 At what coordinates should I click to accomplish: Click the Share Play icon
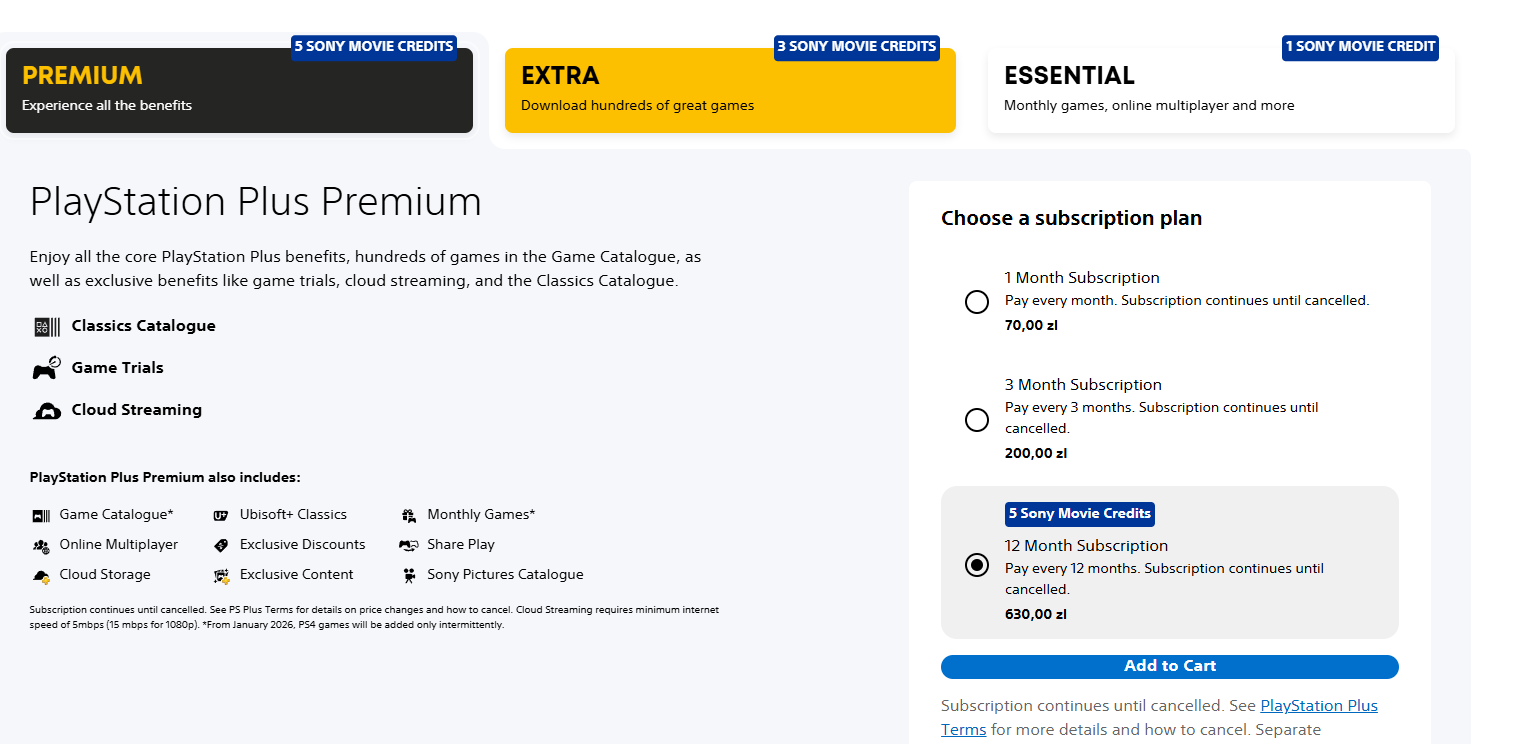[408, 545]
